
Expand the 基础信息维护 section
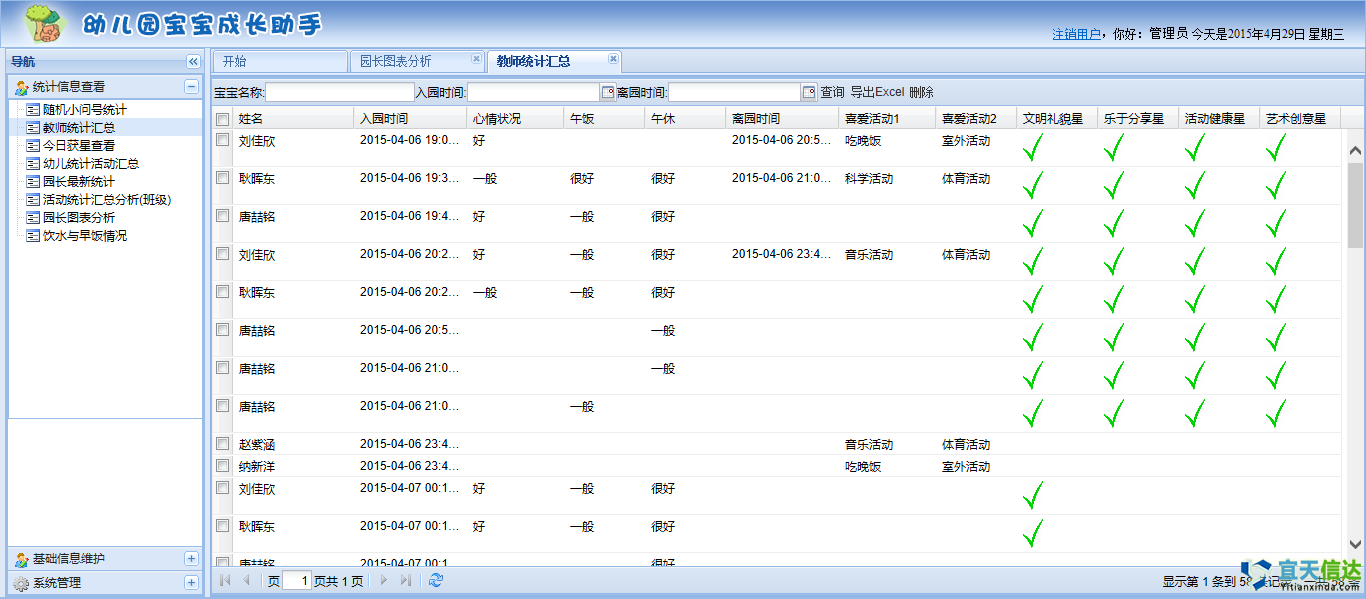(x=190, y=559)
